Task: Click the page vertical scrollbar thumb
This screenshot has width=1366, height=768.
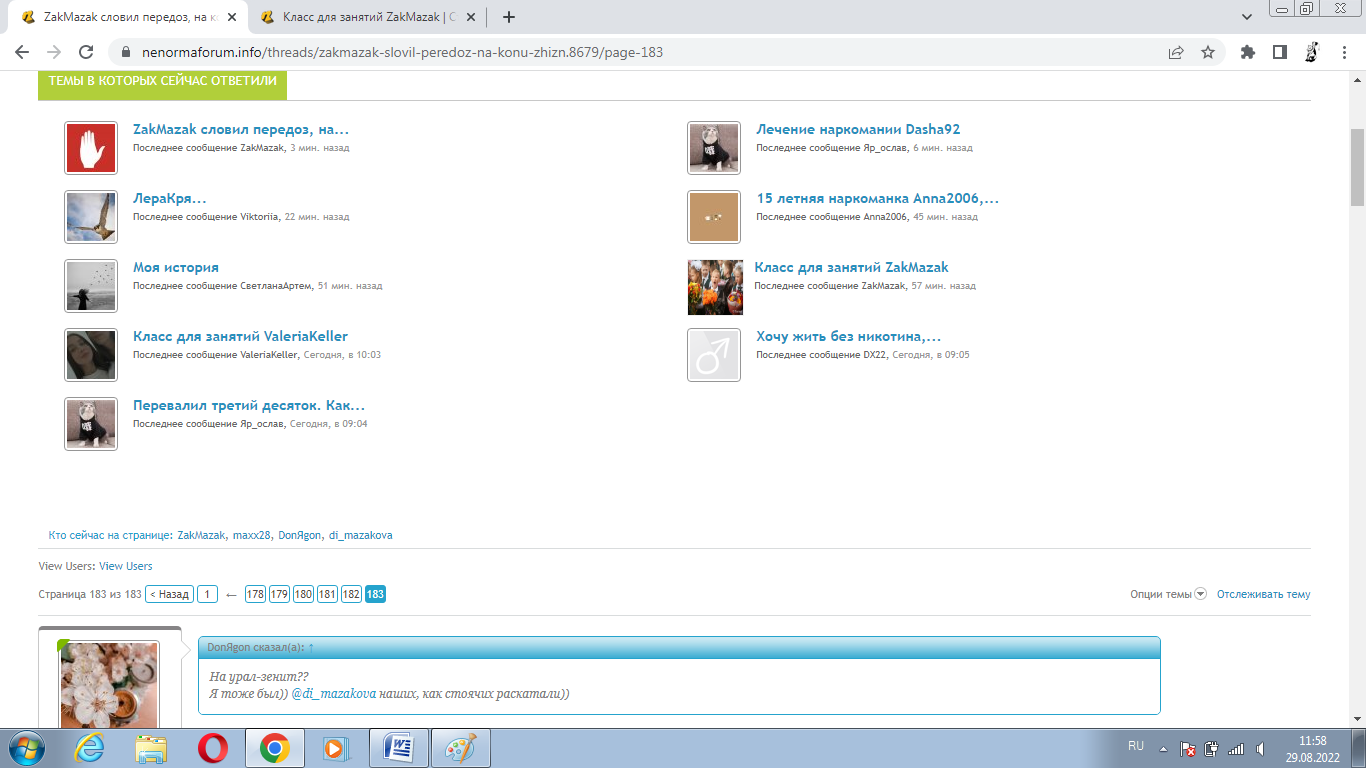Action: click(x=1357, y=165)
